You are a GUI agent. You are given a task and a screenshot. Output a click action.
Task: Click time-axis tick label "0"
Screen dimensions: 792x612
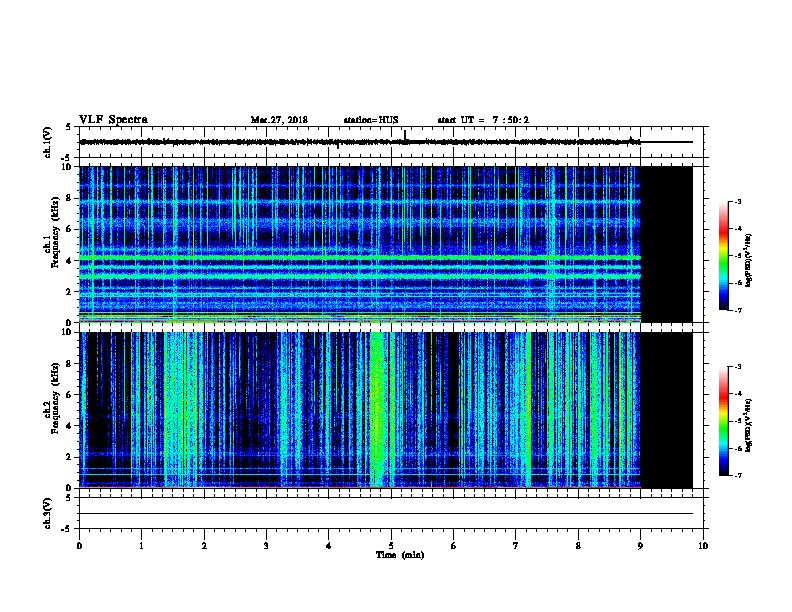point(79,546)
